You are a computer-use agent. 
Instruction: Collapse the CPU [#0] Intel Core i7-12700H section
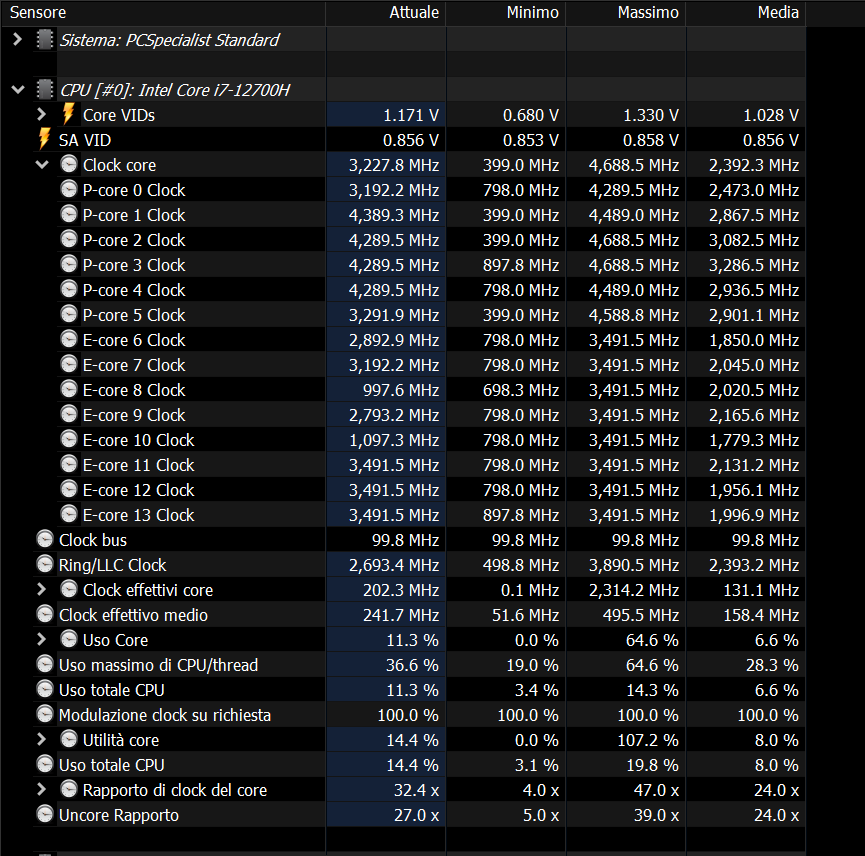click(x=18, y=89)
